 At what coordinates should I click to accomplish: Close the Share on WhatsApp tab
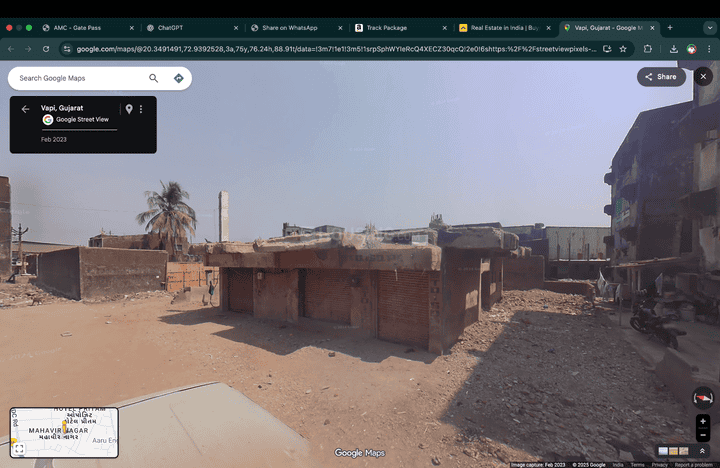tap(340, 28)
